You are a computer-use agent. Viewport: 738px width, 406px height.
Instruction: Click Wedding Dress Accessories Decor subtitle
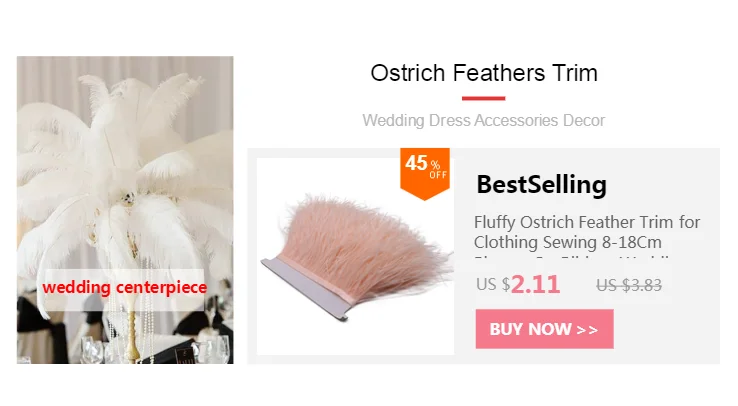(483, 120)
